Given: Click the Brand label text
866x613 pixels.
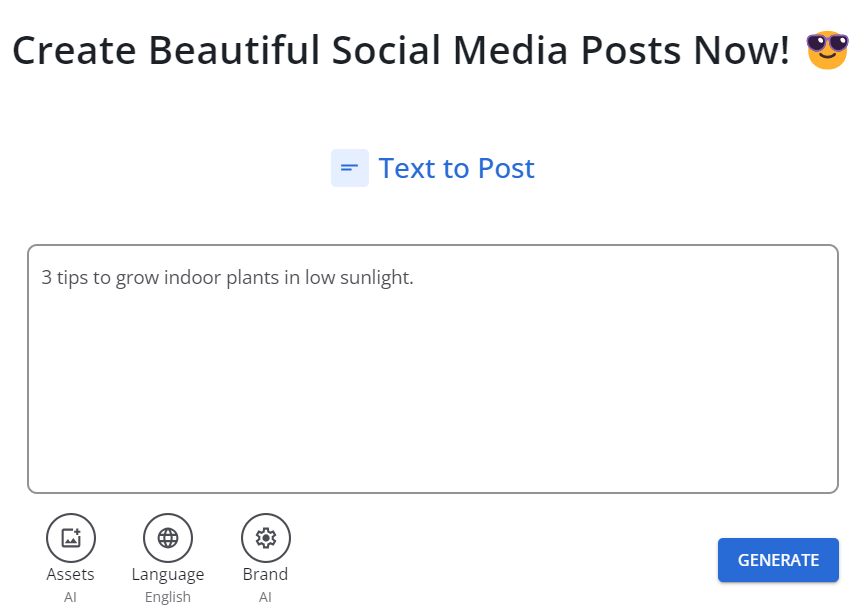Looking at the screenshot, I should 266,574.
